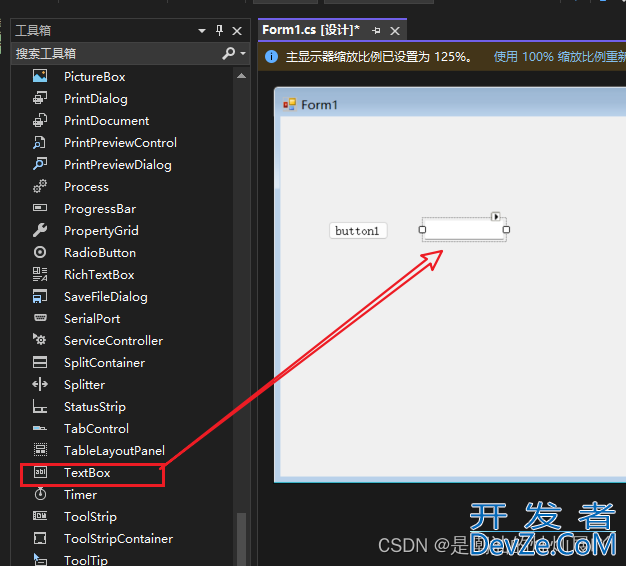Click the textbox right resize handle
The width and height of the screenshot is (626, 566).
point(506,230)
